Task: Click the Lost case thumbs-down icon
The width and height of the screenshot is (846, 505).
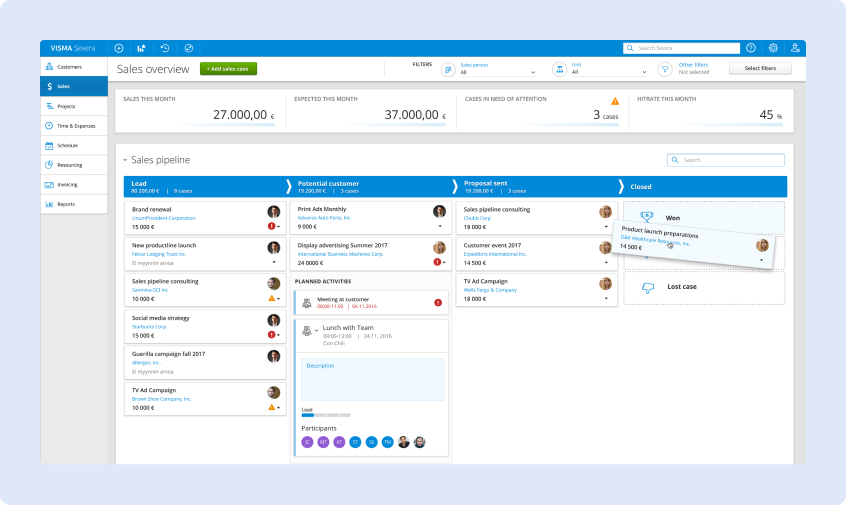Action: pos(647,287)
